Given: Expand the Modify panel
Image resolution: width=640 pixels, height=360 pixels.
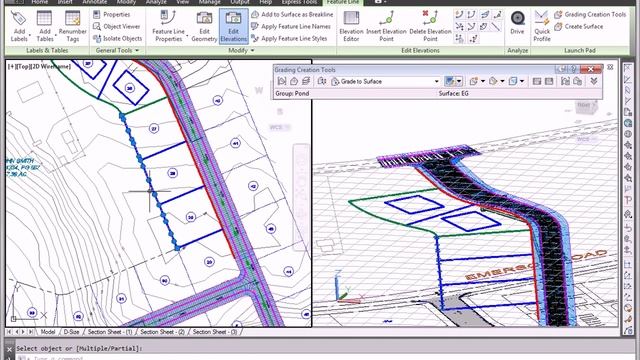Looking at the screenshot, I should (x=241, y=50).
